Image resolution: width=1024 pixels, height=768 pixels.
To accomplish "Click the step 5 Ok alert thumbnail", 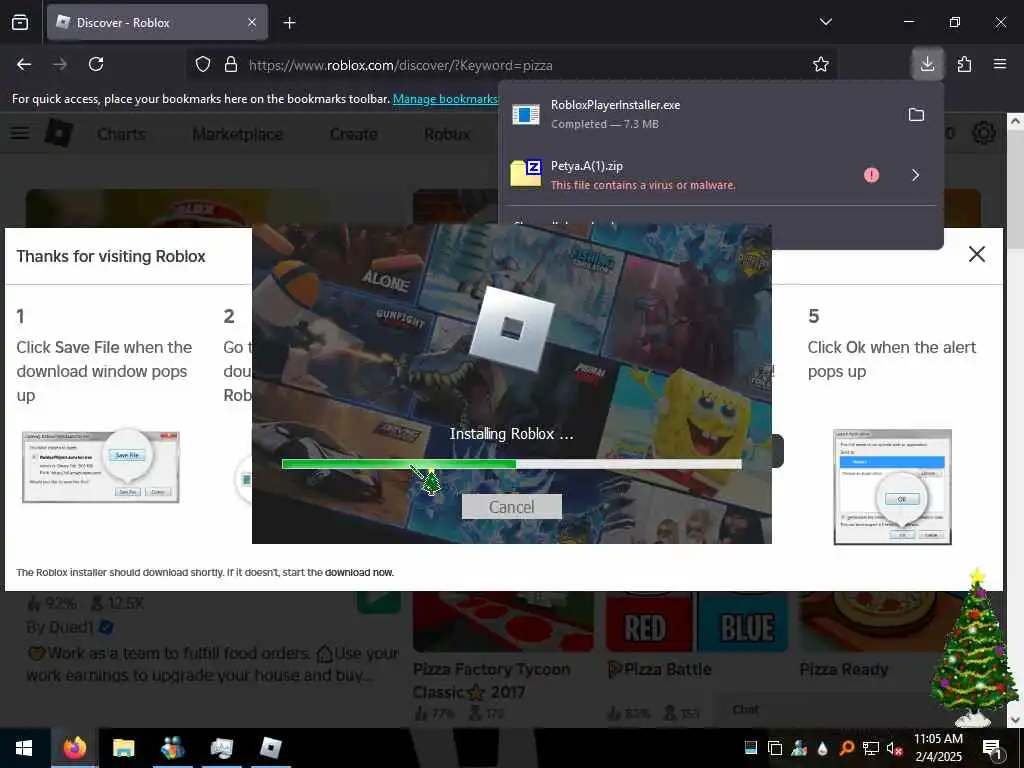I will click(x=892, y=487).
